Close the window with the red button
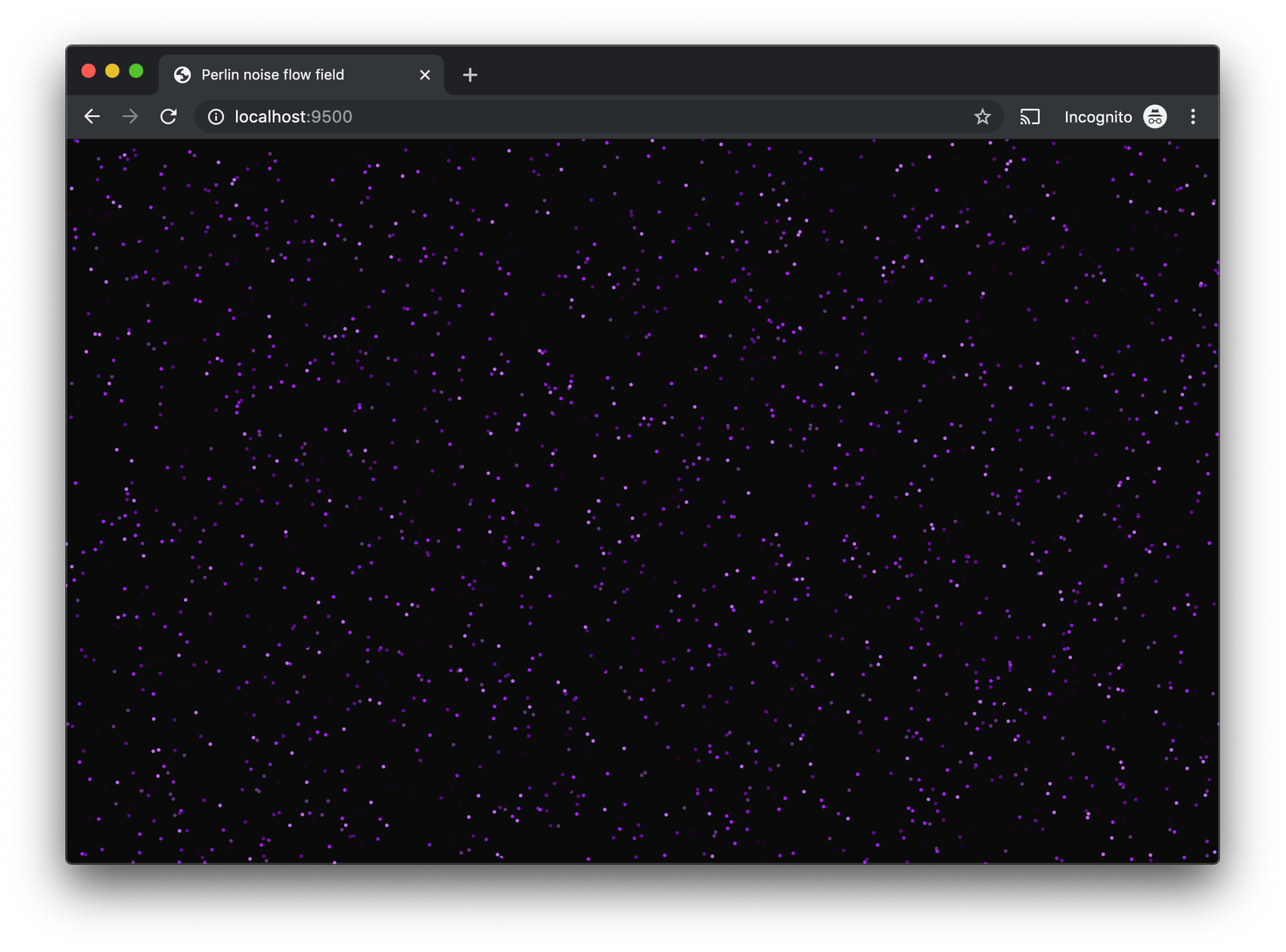 point(89,71)
